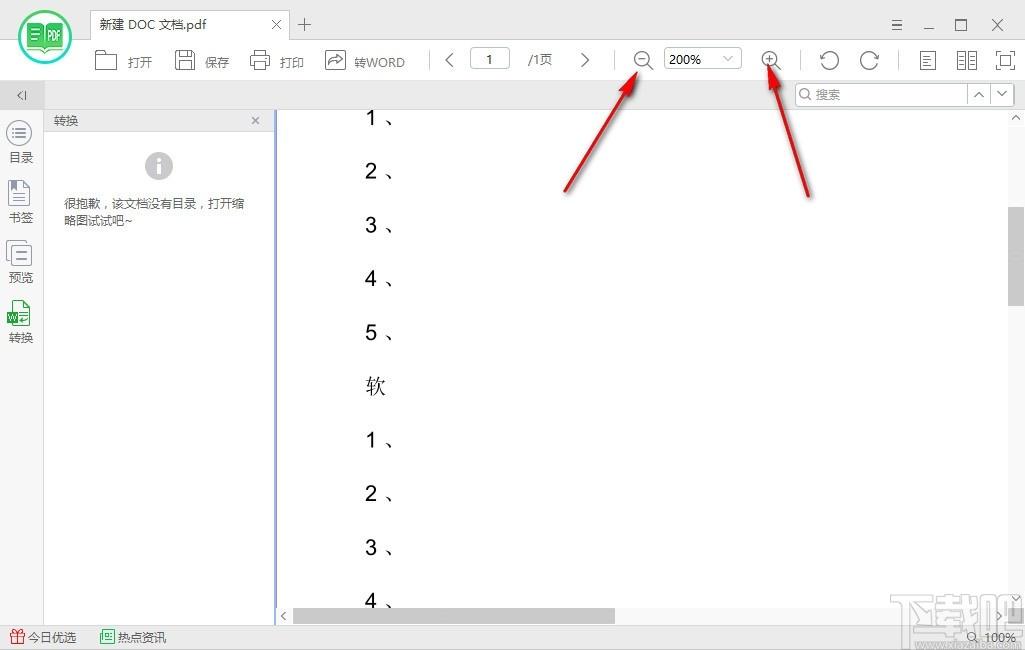The height and width of the screenshot is (650, 1025).
Task: Find previous search result arrow
Action: 979,94
